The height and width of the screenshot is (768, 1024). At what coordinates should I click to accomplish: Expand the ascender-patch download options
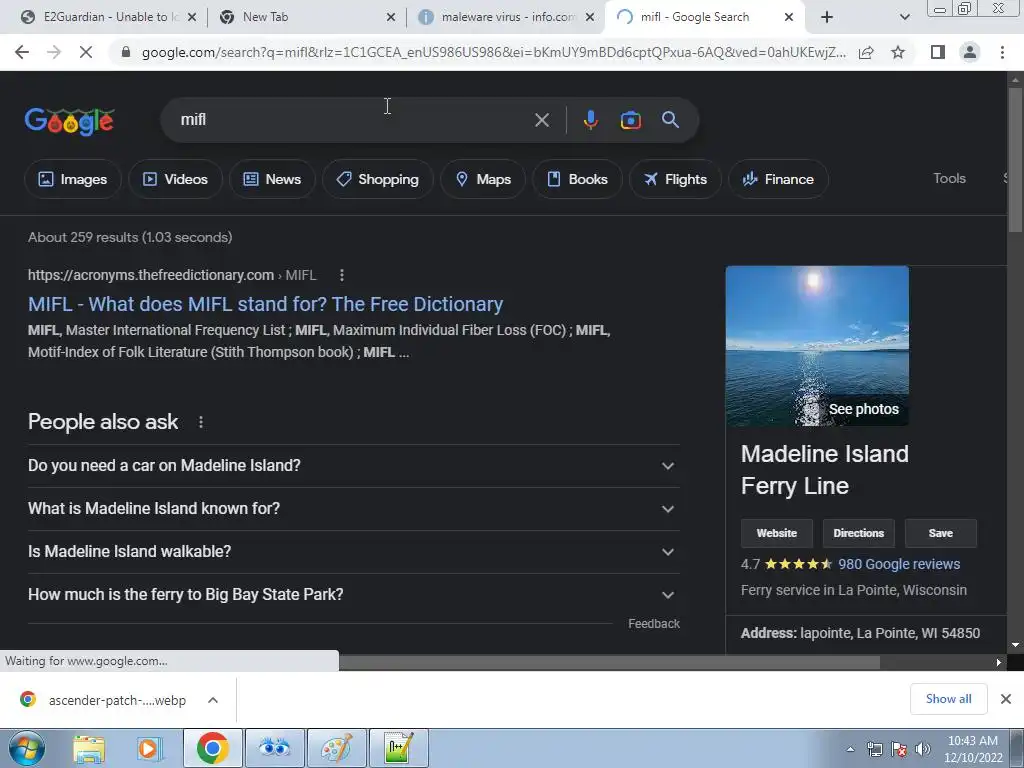click(x=213, y=700)
